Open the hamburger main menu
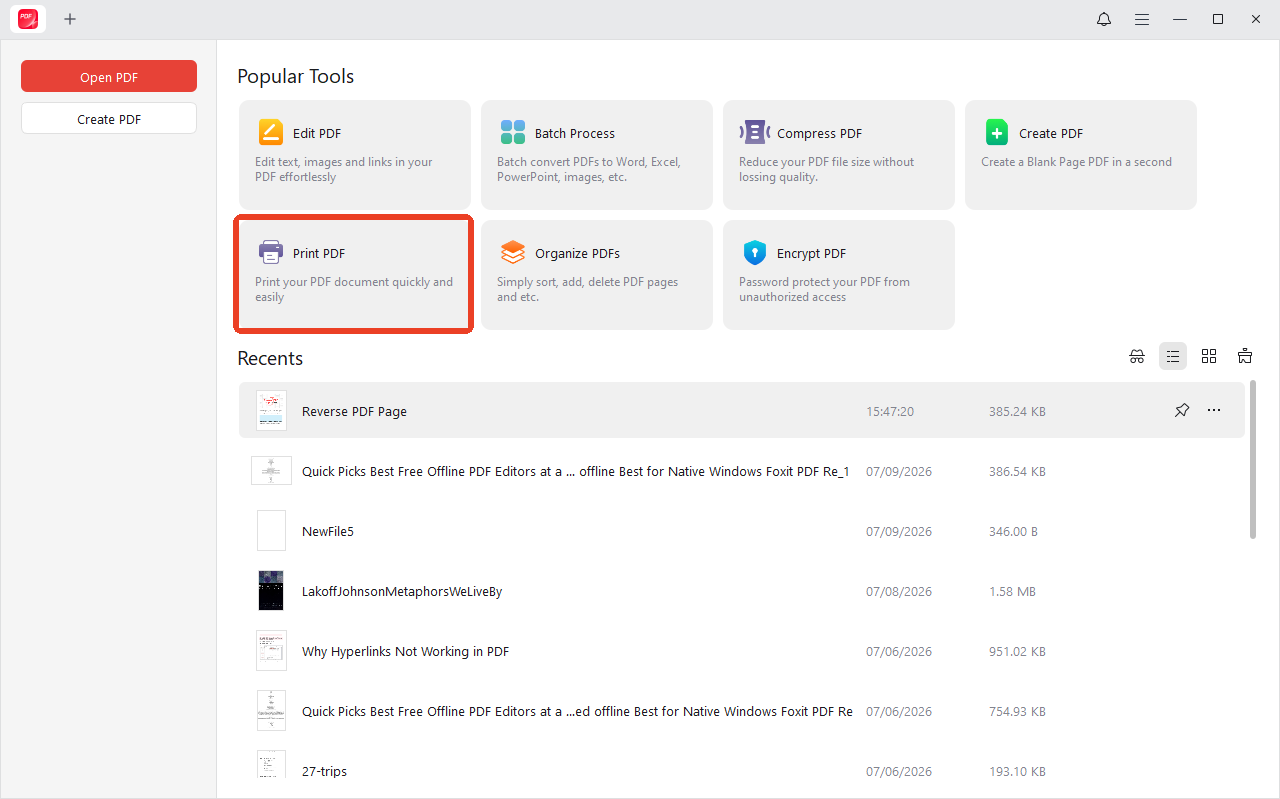Image resolution: width=1280 pixels, height=799 pixels. point(1142,19)
